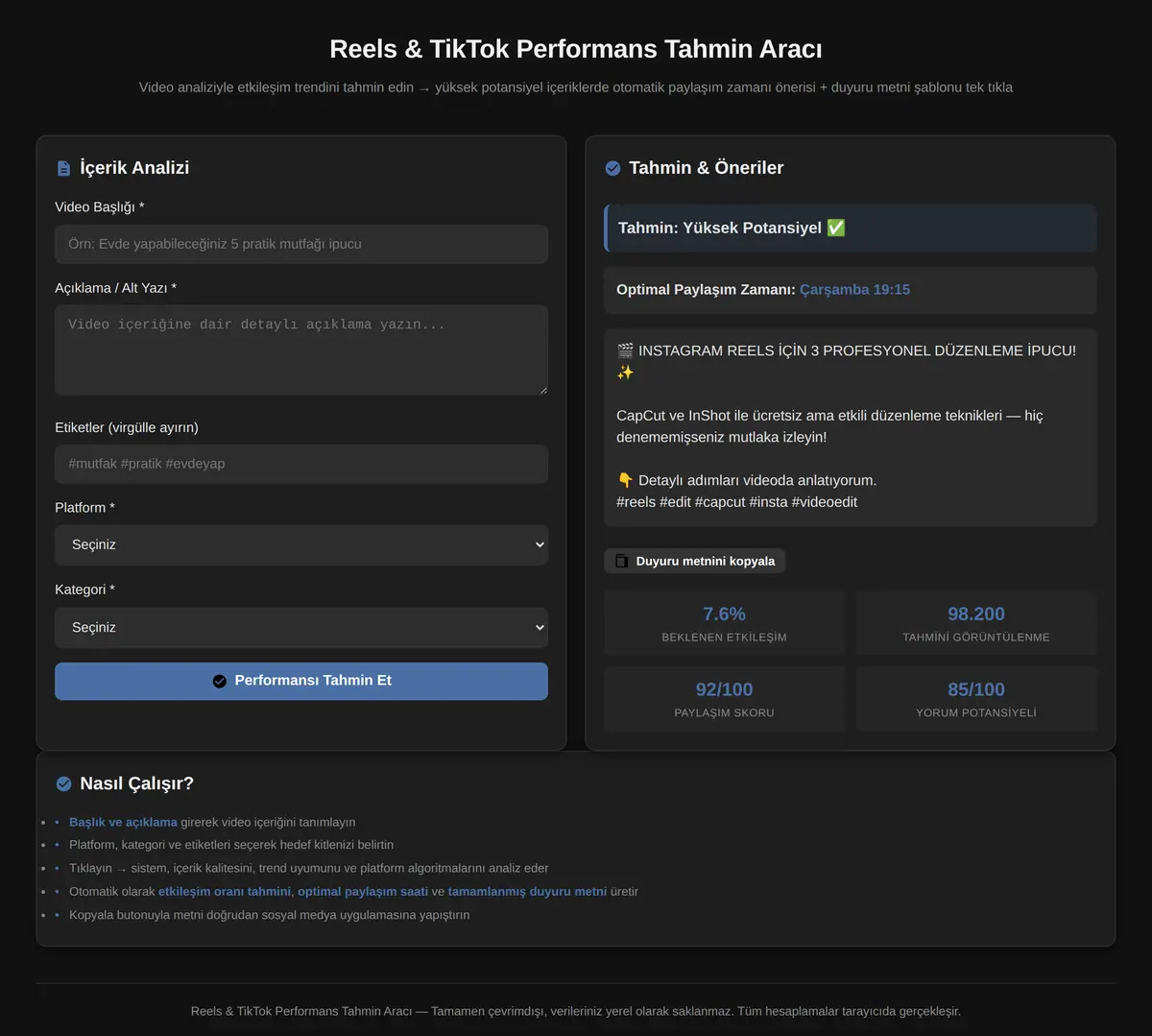This screenshot has width=1152, height=1036.
Task: Click the 92/100 paylaşım skoru value
Action: 724,689
